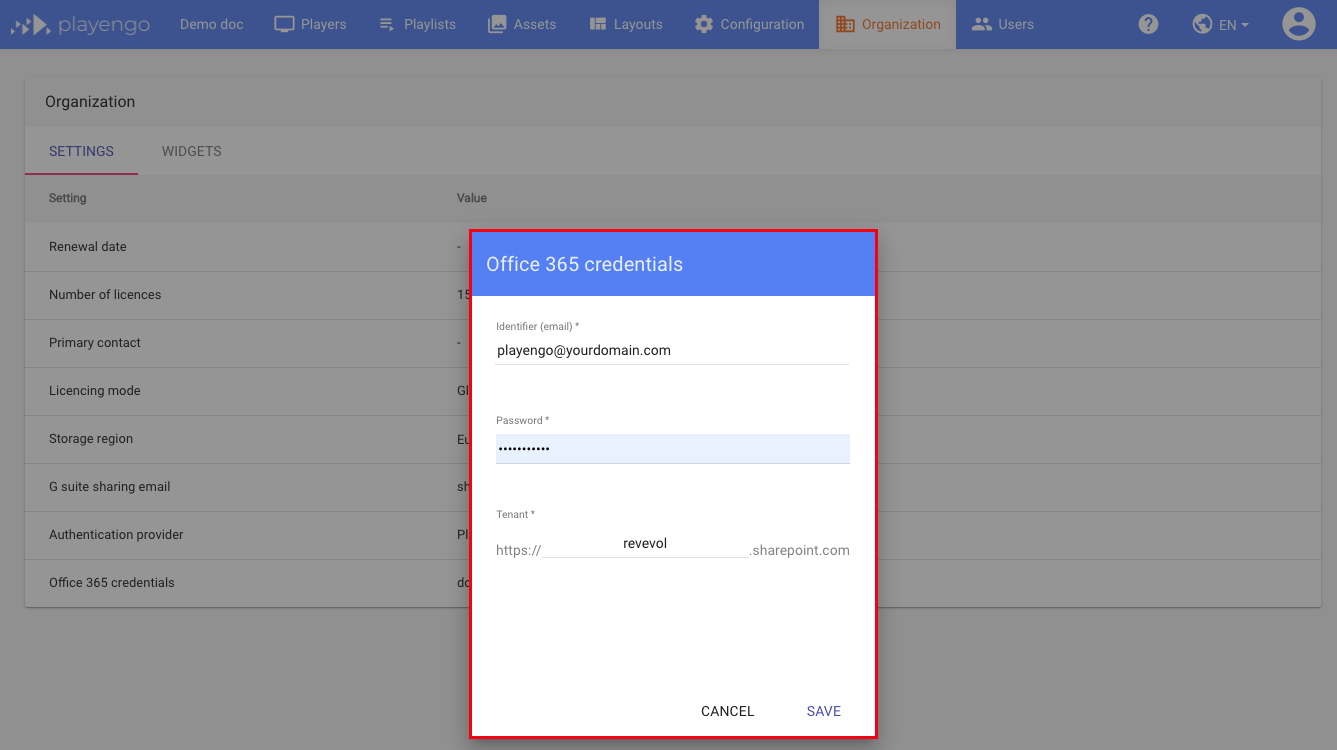Screen dimensions: 1337x750
Task: Click the .sharepoint.com suffix text
Action: pos(800,550)
